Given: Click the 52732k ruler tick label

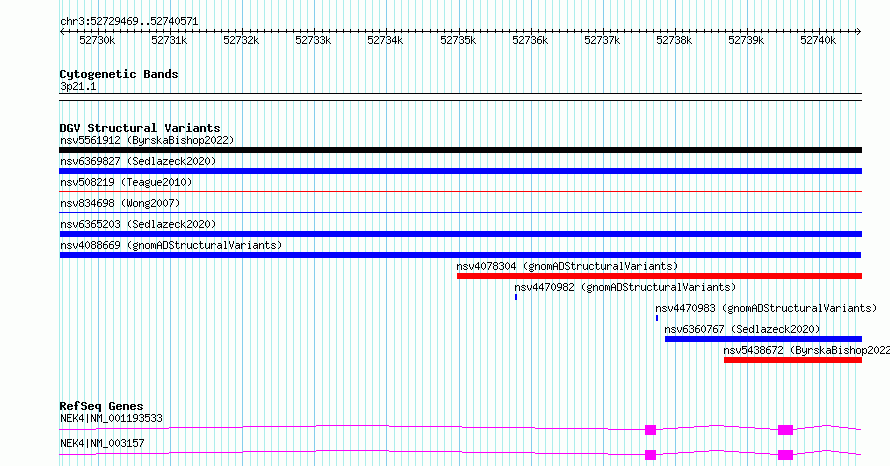Looking at the screenshot, I should click(241, 40).
